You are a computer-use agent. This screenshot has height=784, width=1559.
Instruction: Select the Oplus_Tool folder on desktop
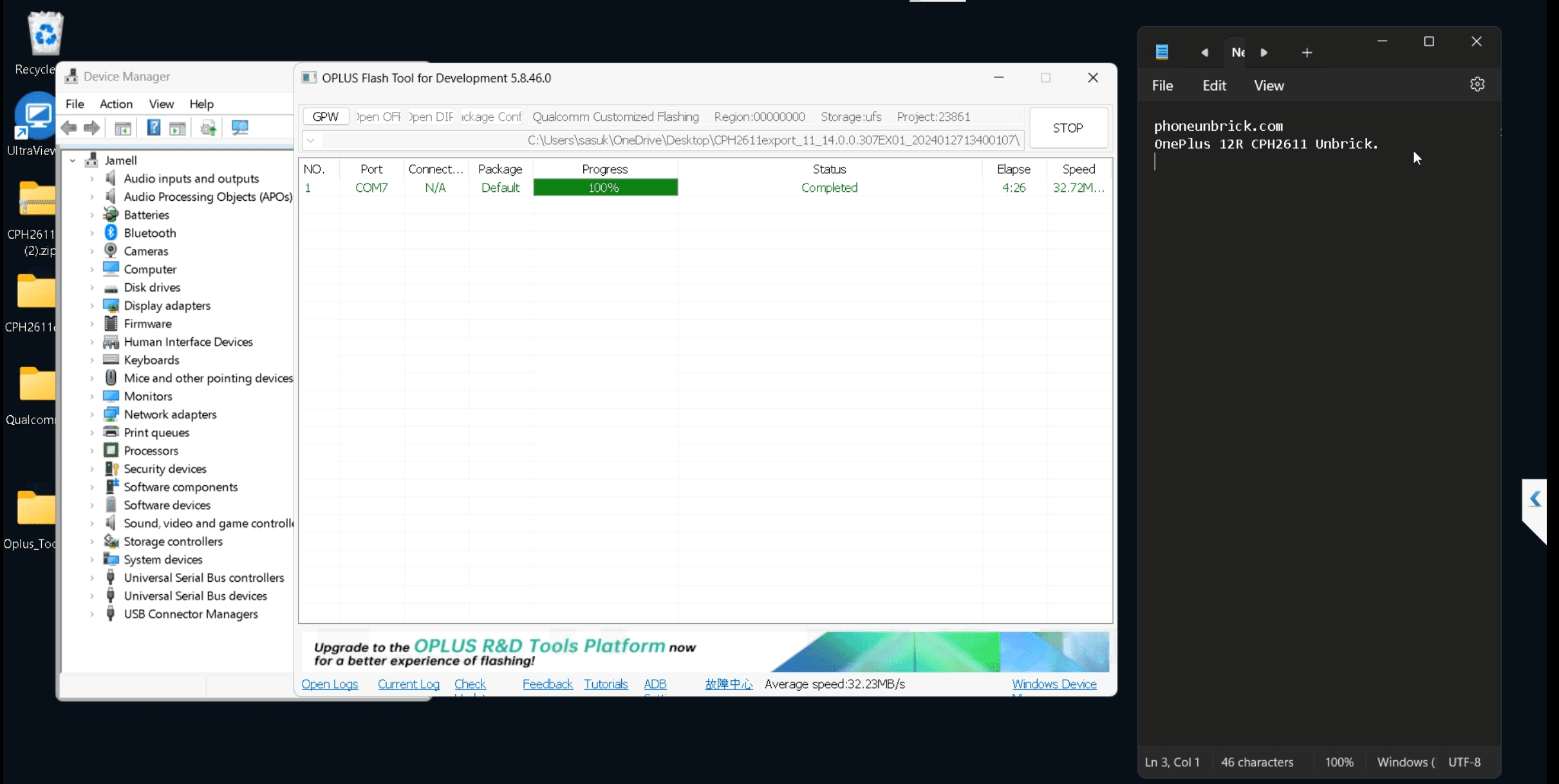click(x=35, y=507)
